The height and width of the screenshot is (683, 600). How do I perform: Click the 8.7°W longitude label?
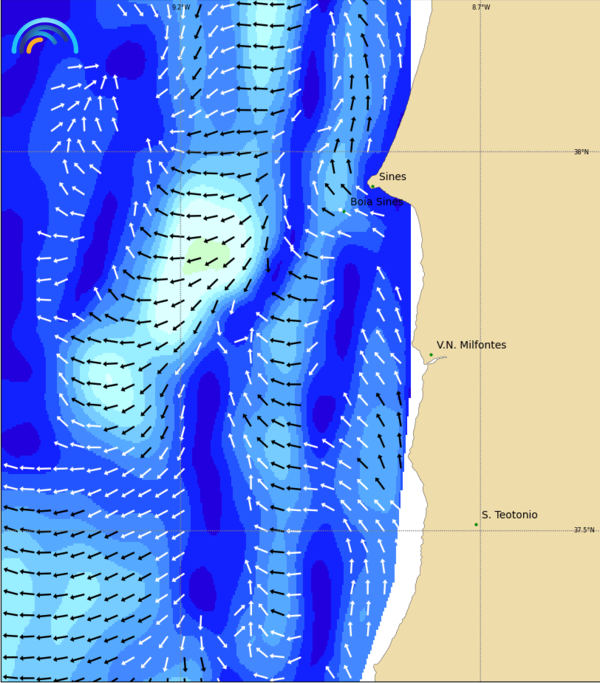click(481, 7)
